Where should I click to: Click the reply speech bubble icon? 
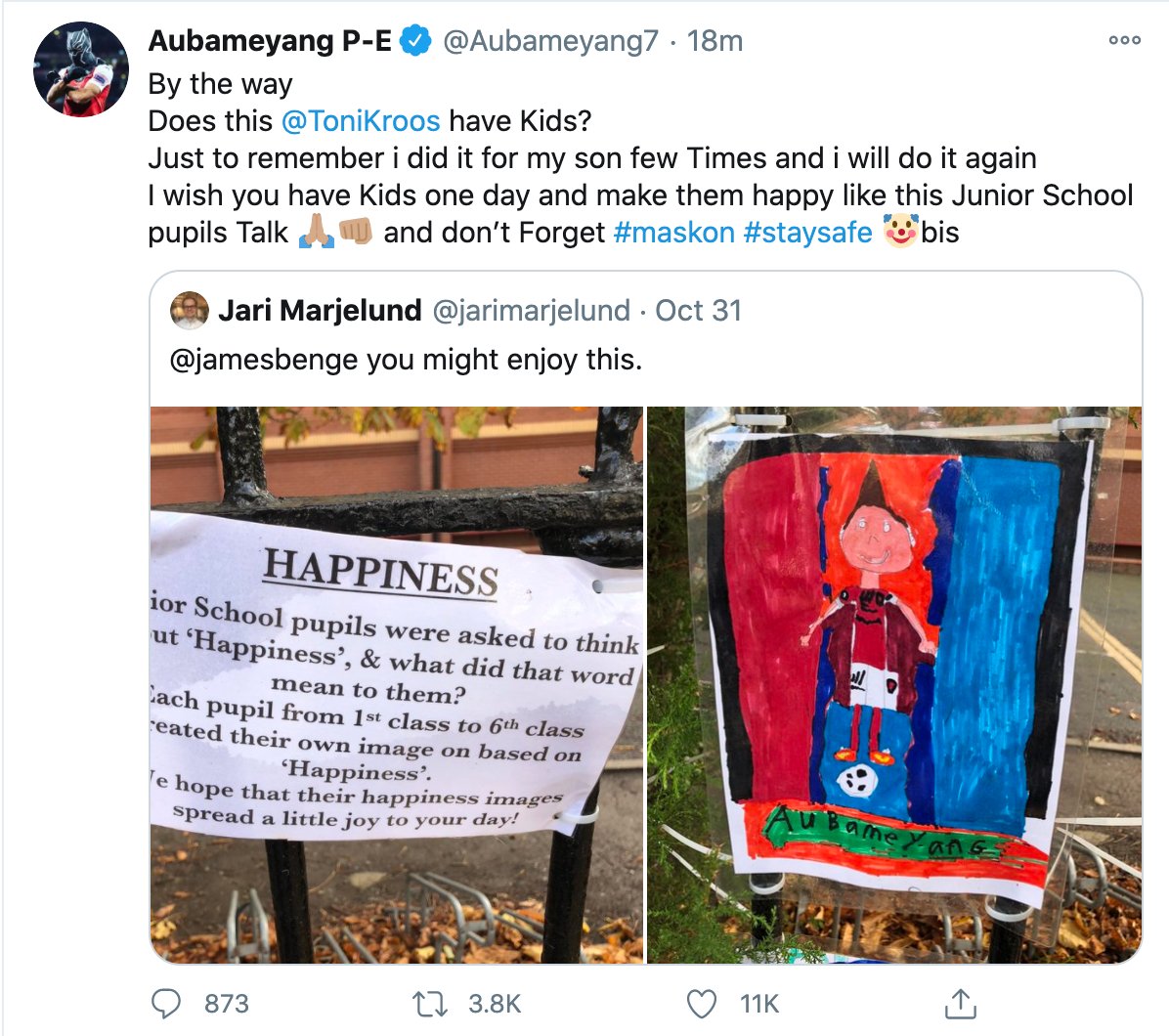click(x=167, y=1004)
